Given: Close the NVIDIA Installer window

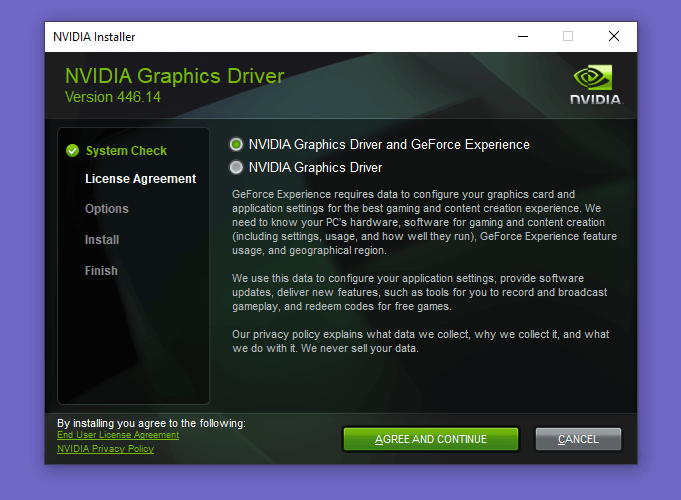Looking at the screenshot, I should pyautogui.click(x=614, y=36).
